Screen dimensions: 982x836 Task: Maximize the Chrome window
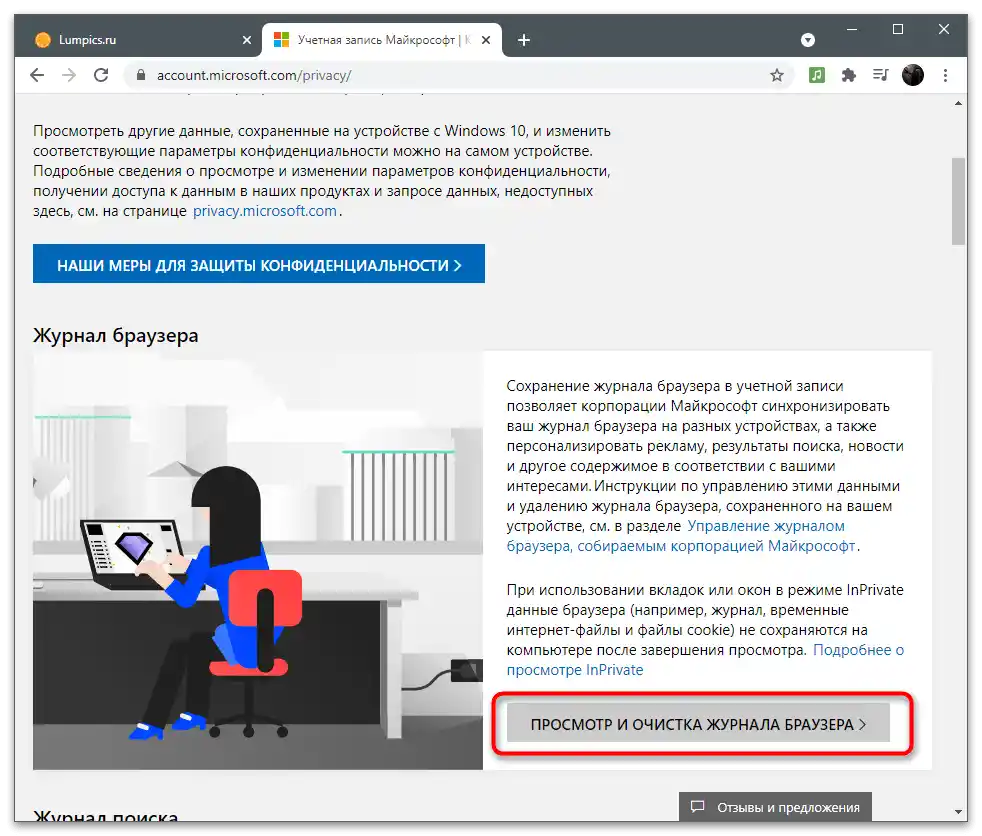[x=897, y=29]
